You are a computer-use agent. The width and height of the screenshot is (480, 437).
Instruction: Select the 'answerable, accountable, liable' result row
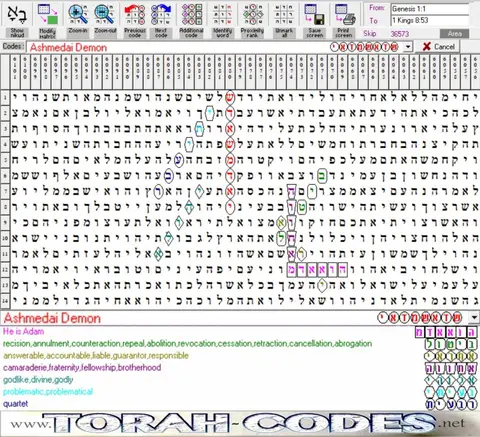click(240, 356)
